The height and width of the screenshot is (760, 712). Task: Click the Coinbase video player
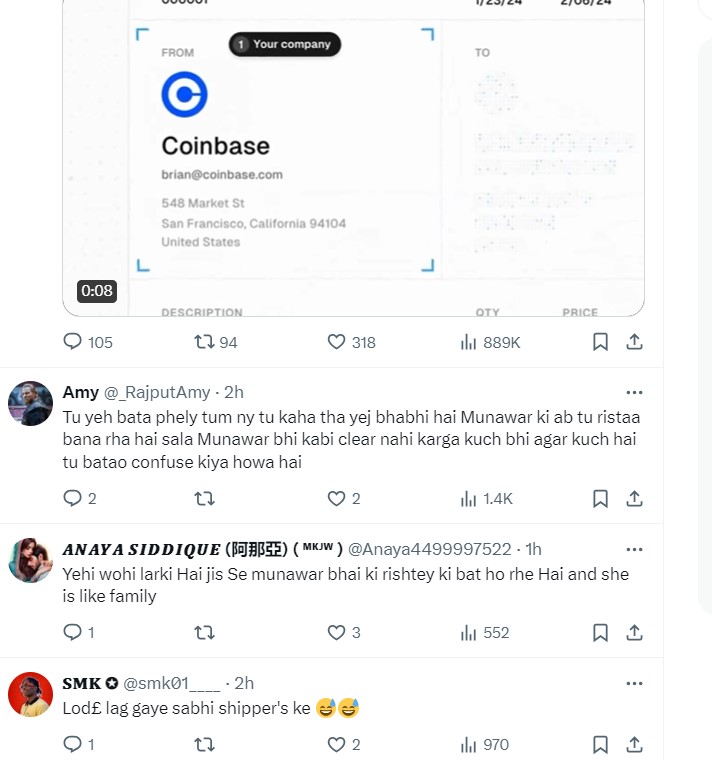pos(353,160)
